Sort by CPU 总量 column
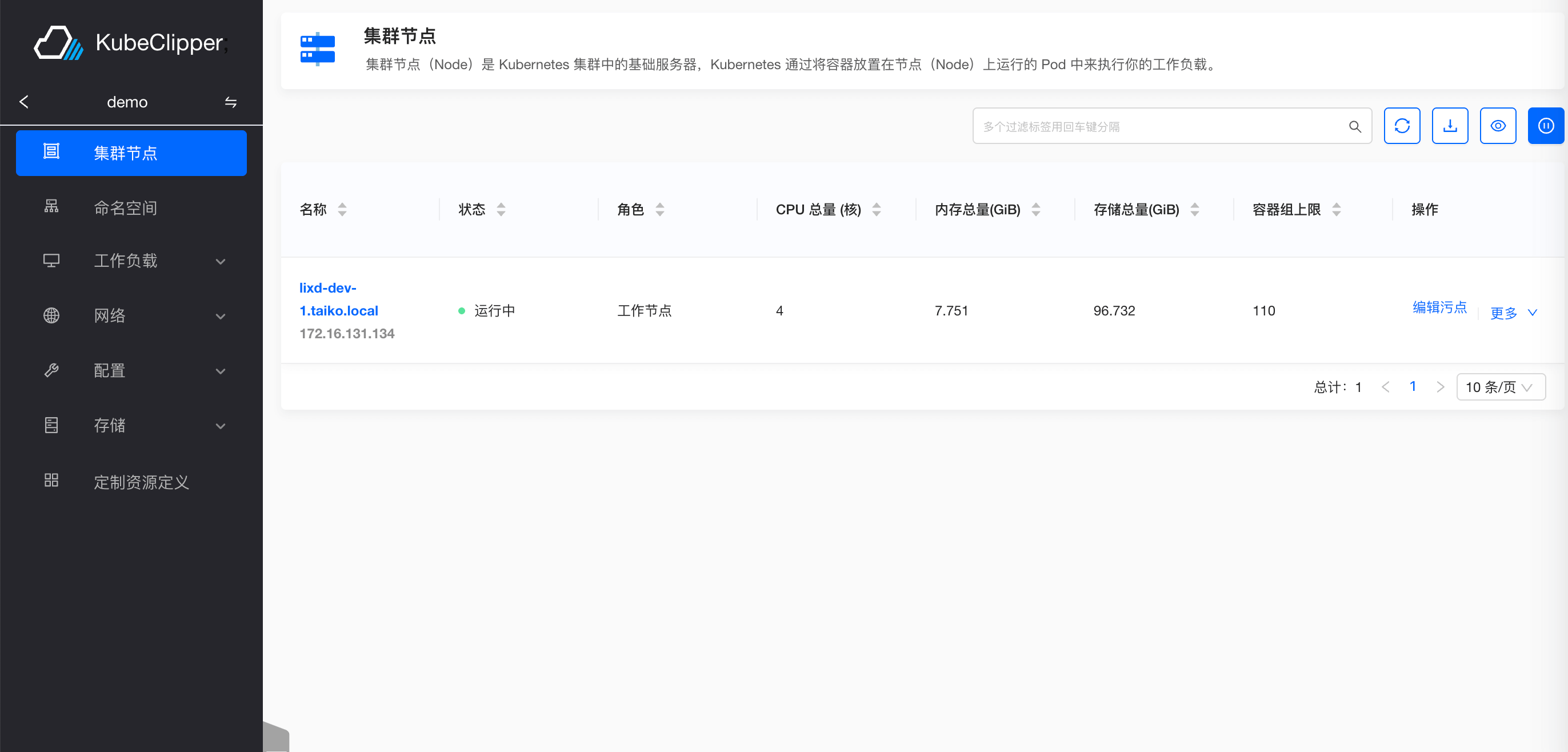The height and width of the screenshot is (752, 1568). tap(876, 210)
